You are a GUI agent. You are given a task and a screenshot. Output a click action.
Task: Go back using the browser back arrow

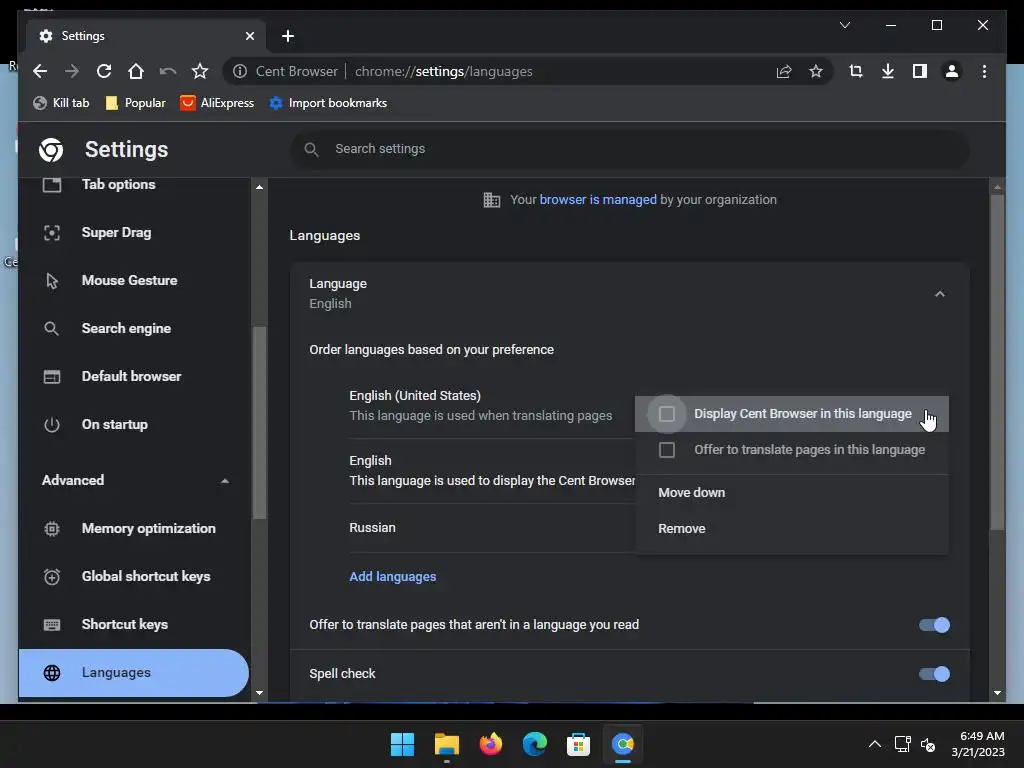coord(40,71)
